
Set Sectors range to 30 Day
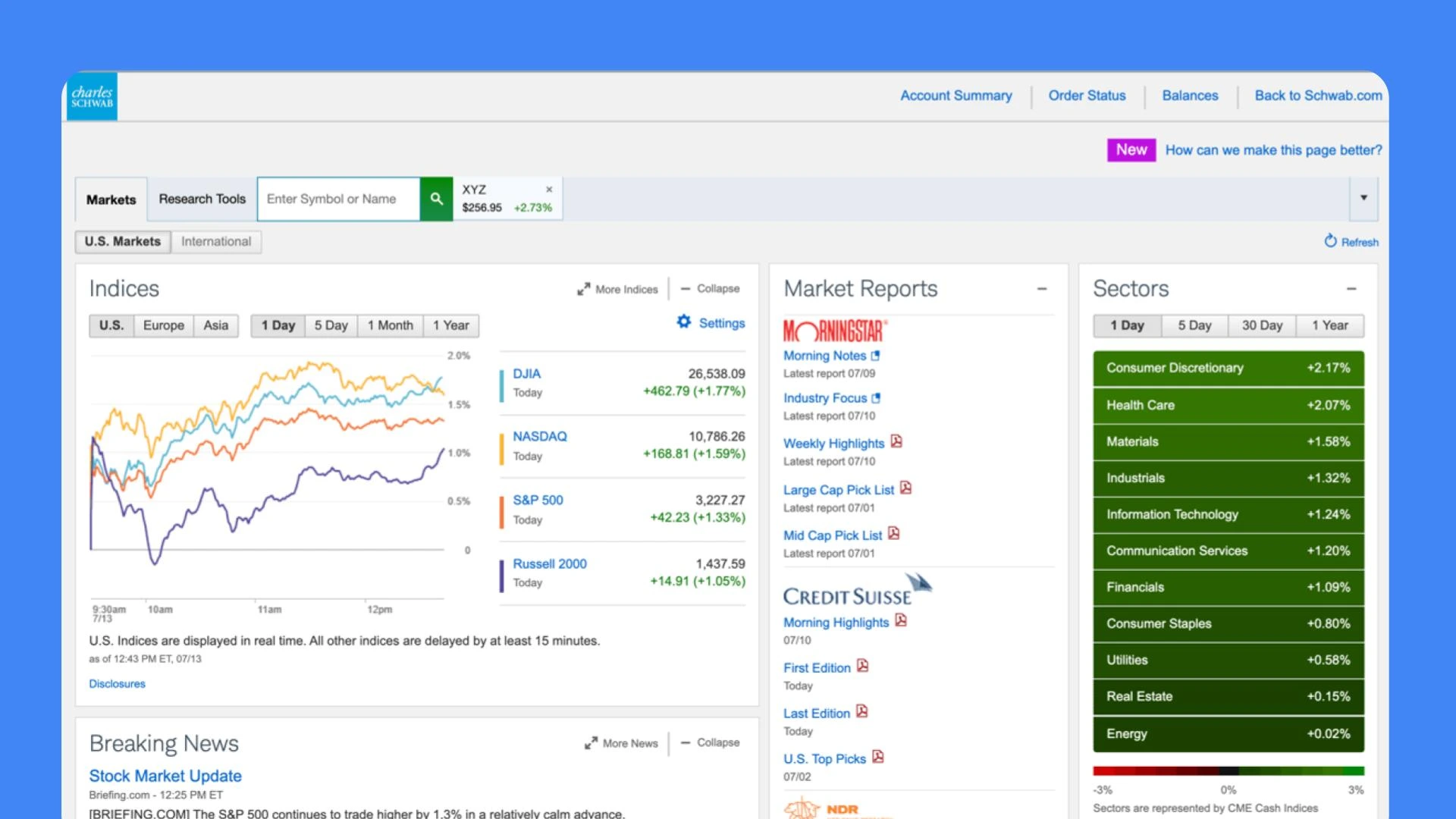tap(1262, 325)
